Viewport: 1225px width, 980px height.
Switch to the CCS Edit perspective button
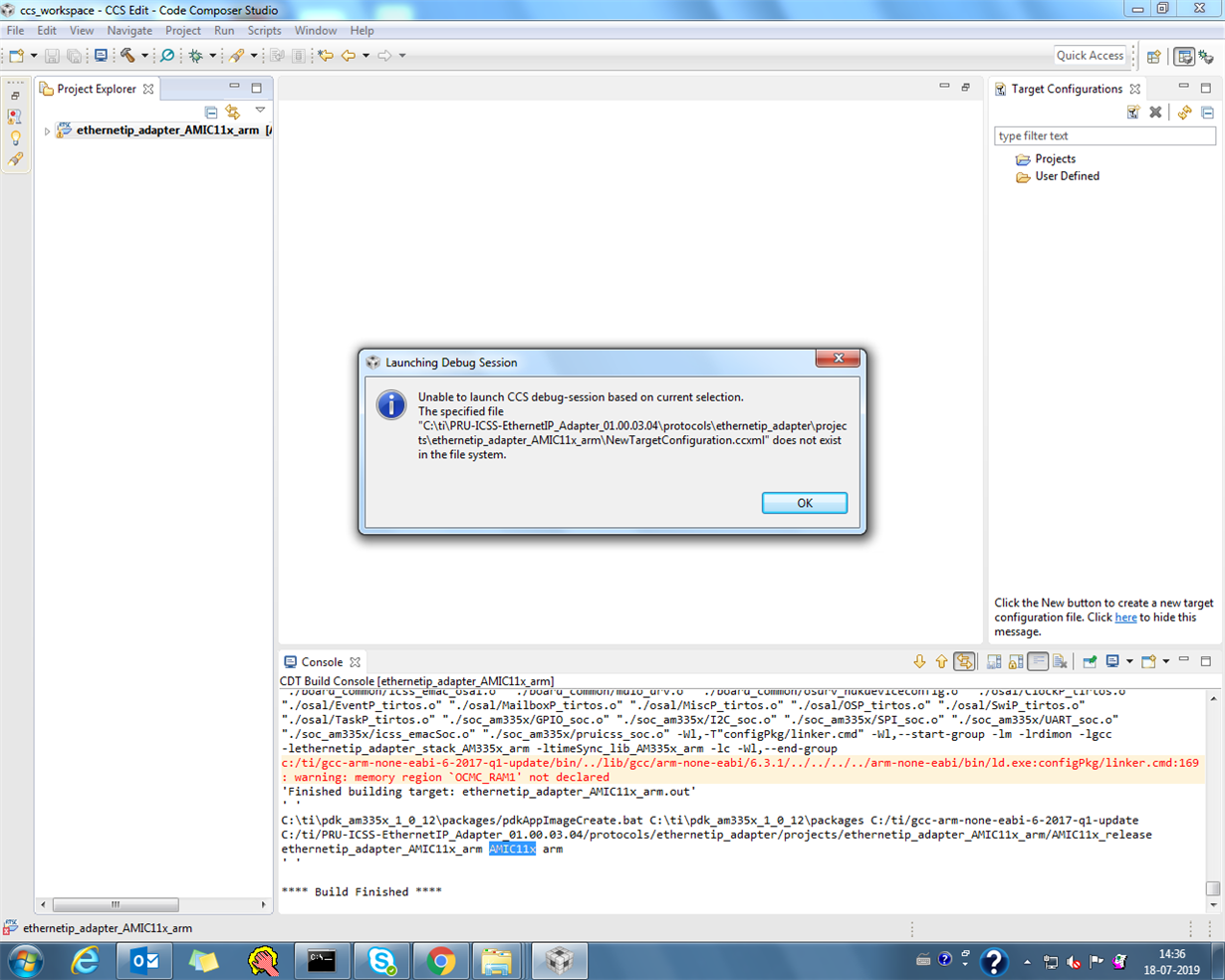pyautogui.click(x=1183, y=57)
